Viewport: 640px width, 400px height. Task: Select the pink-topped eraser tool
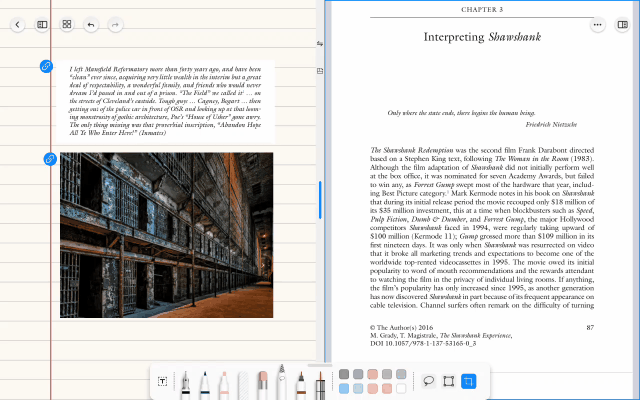(x=262, y=385)
